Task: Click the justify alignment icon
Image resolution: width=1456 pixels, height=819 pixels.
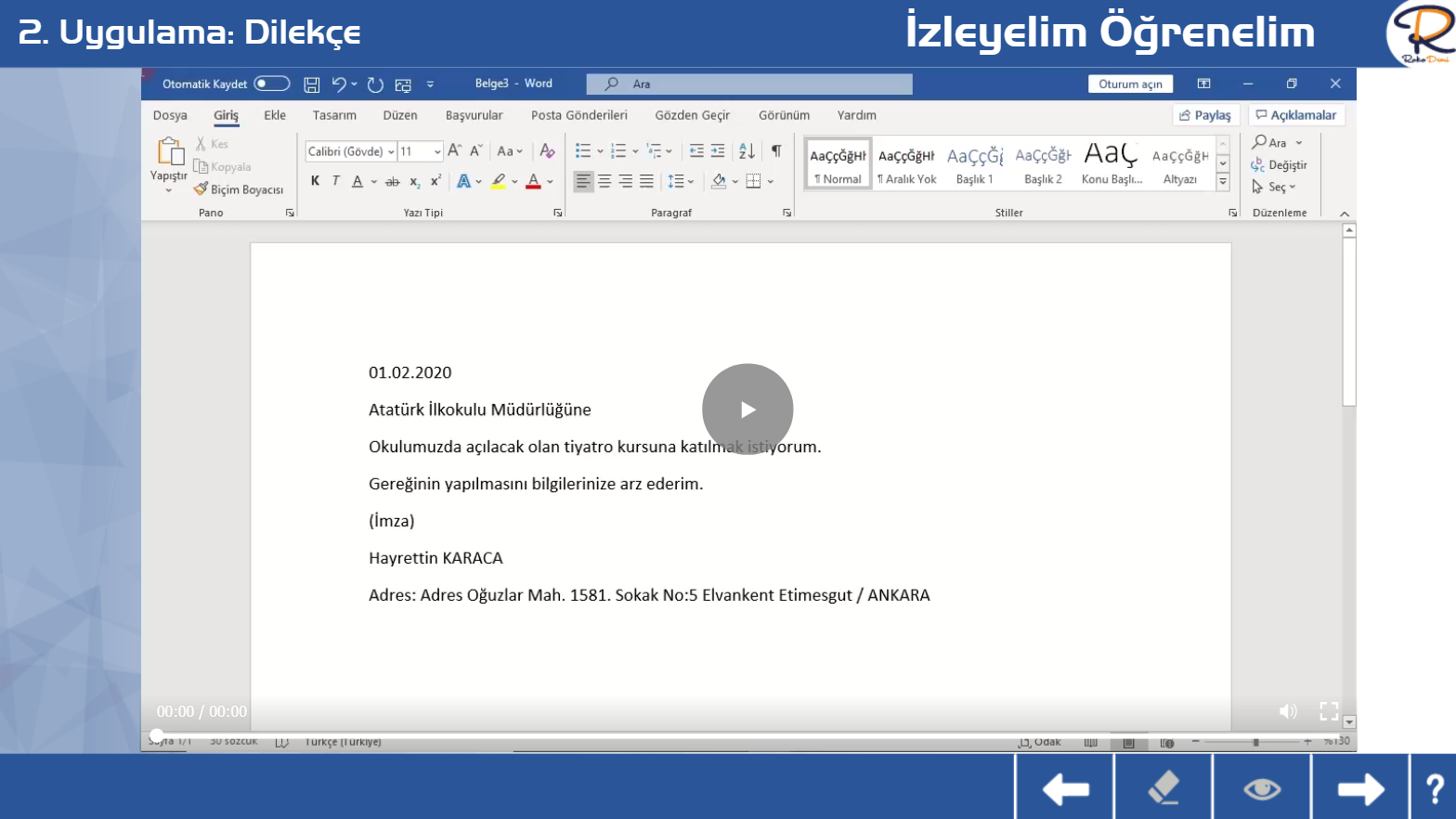Action: click(647, 181)
